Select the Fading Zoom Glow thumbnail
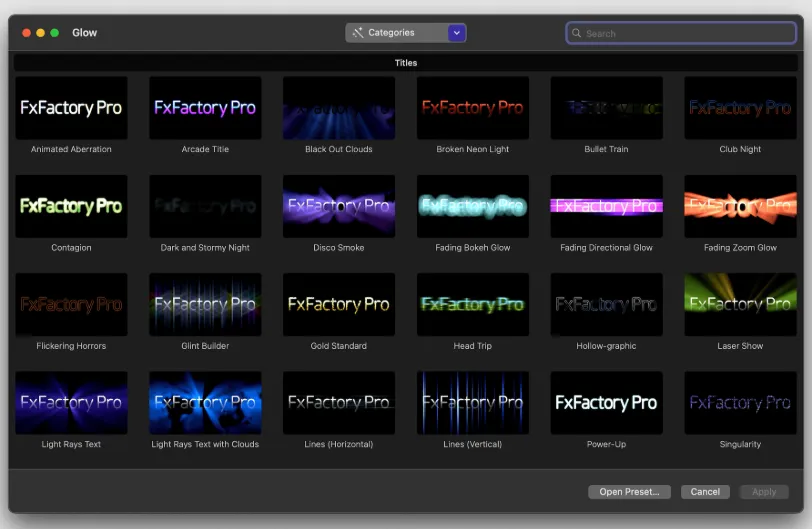 tap(741, 206)
